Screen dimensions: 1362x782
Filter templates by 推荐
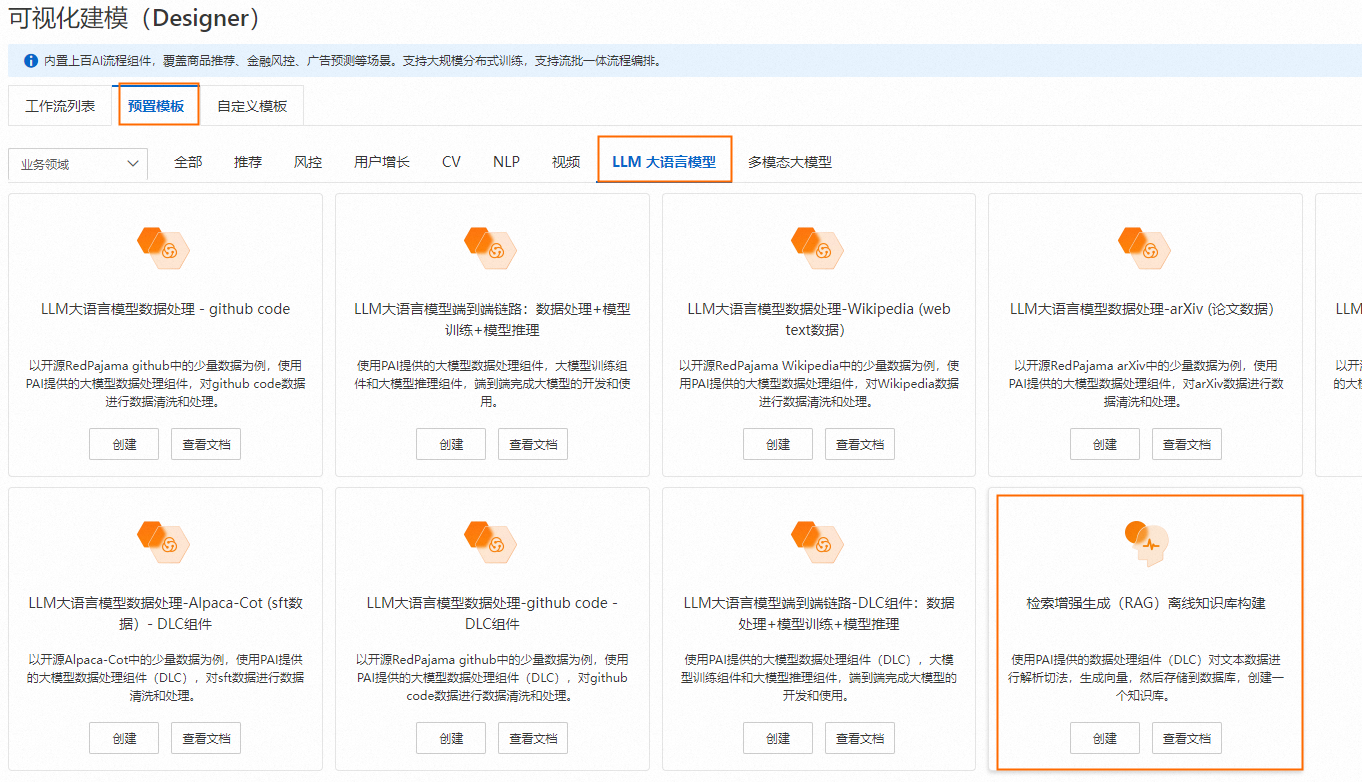(x=248, y=162)
